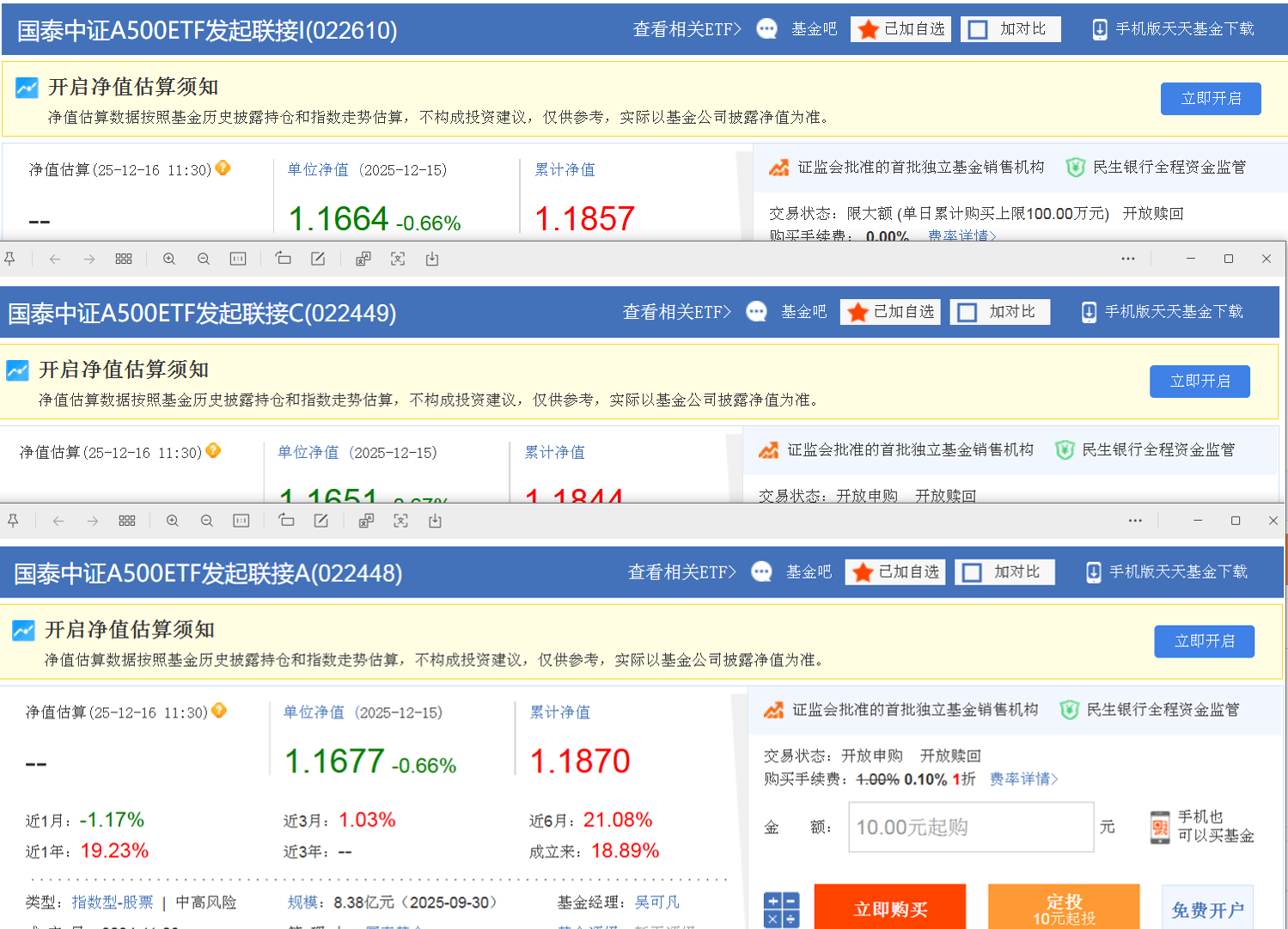The width and height of the screenshot is (1288, 929).
Task: Pin the 联接C viewer window on top
Action: coord(10,259)
